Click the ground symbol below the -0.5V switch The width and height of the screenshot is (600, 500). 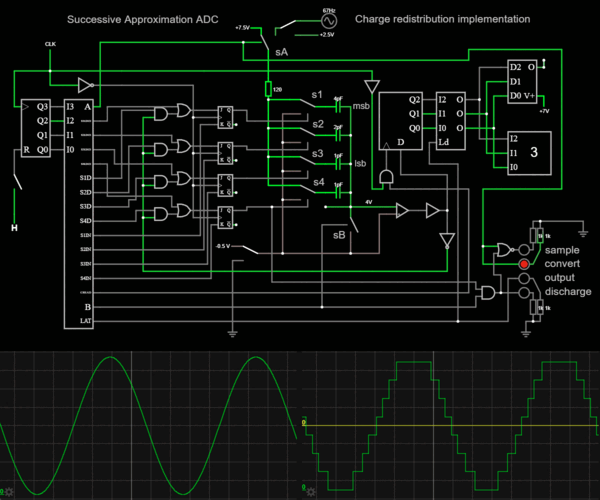pyautogui.click(x=232, y=333)
